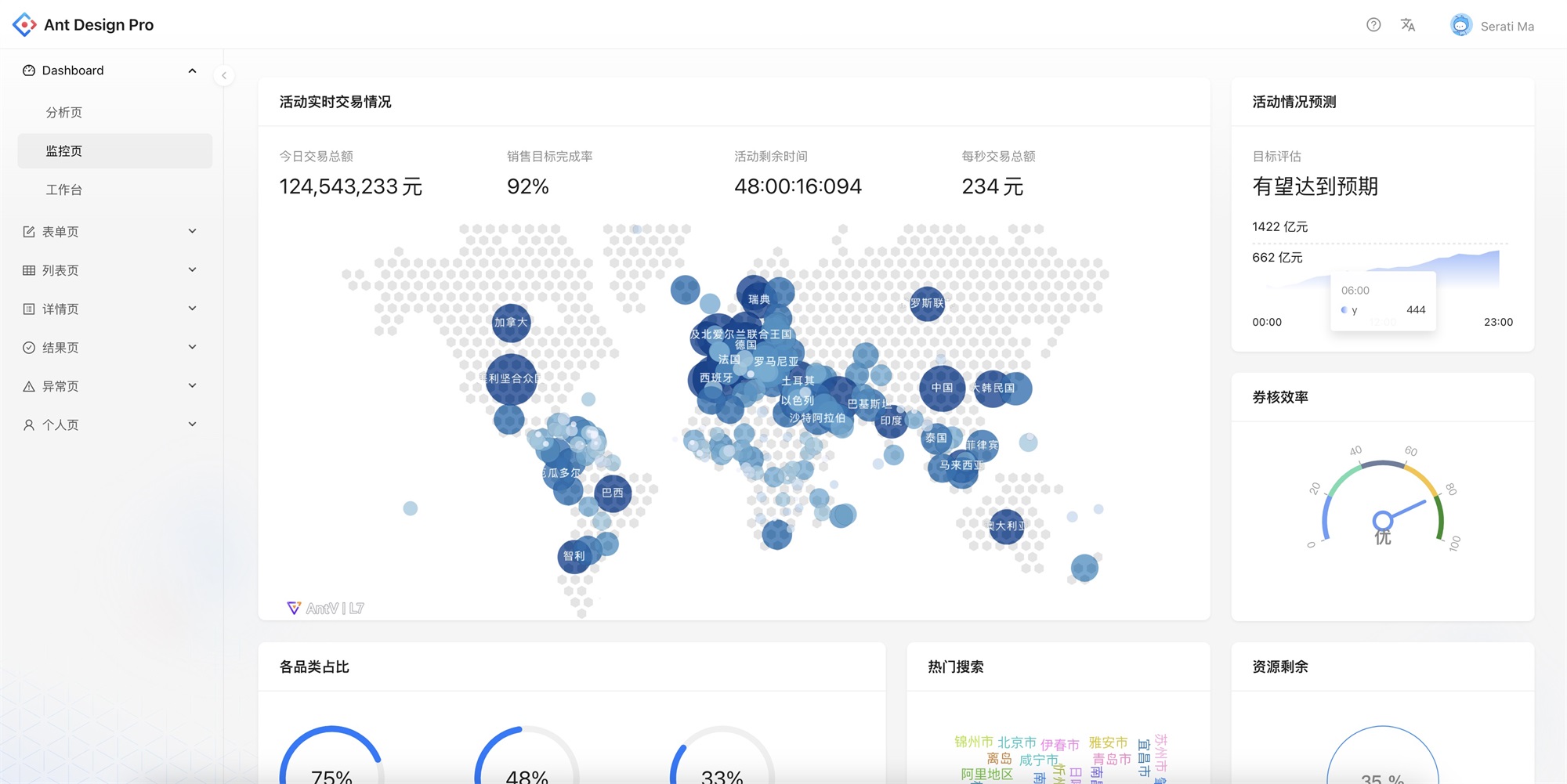Collapse the Dashboard submenu chevron
Image resolution: width=1567 pixels, height=784 pixels.
pyautogui.click(x=192, y=70)
